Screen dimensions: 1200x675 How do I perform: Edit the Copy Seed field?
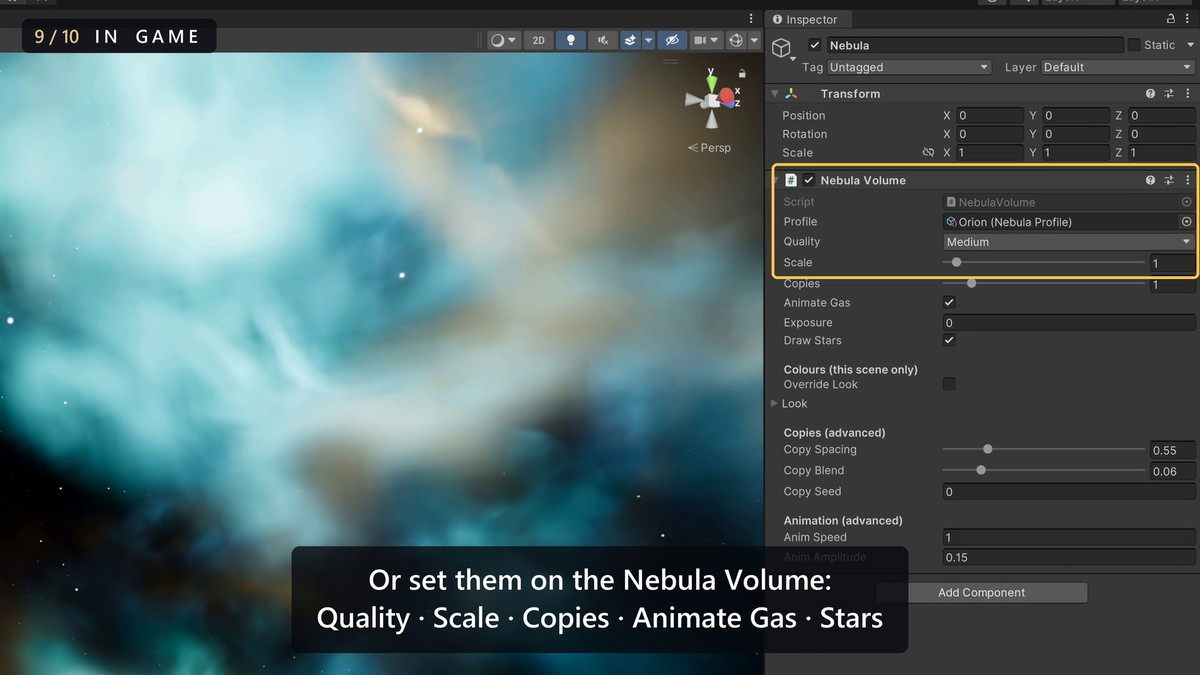[1069, 492]
